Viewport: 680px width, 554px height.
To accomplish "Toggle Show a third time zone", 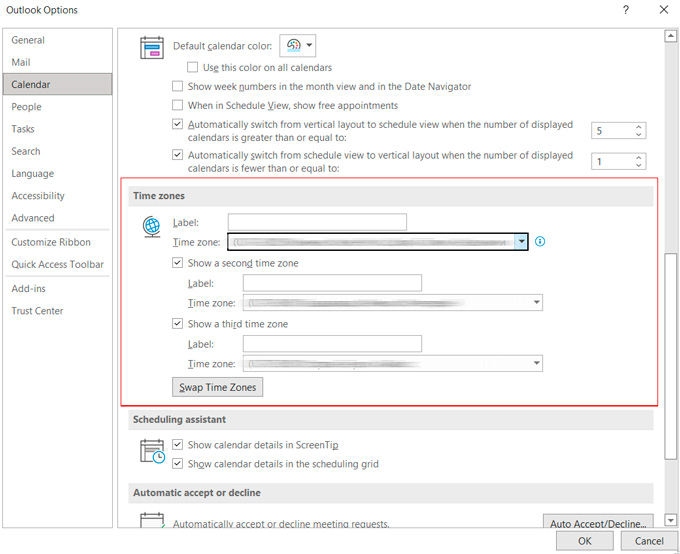I will pyautogui.click(x=177, y=324).
